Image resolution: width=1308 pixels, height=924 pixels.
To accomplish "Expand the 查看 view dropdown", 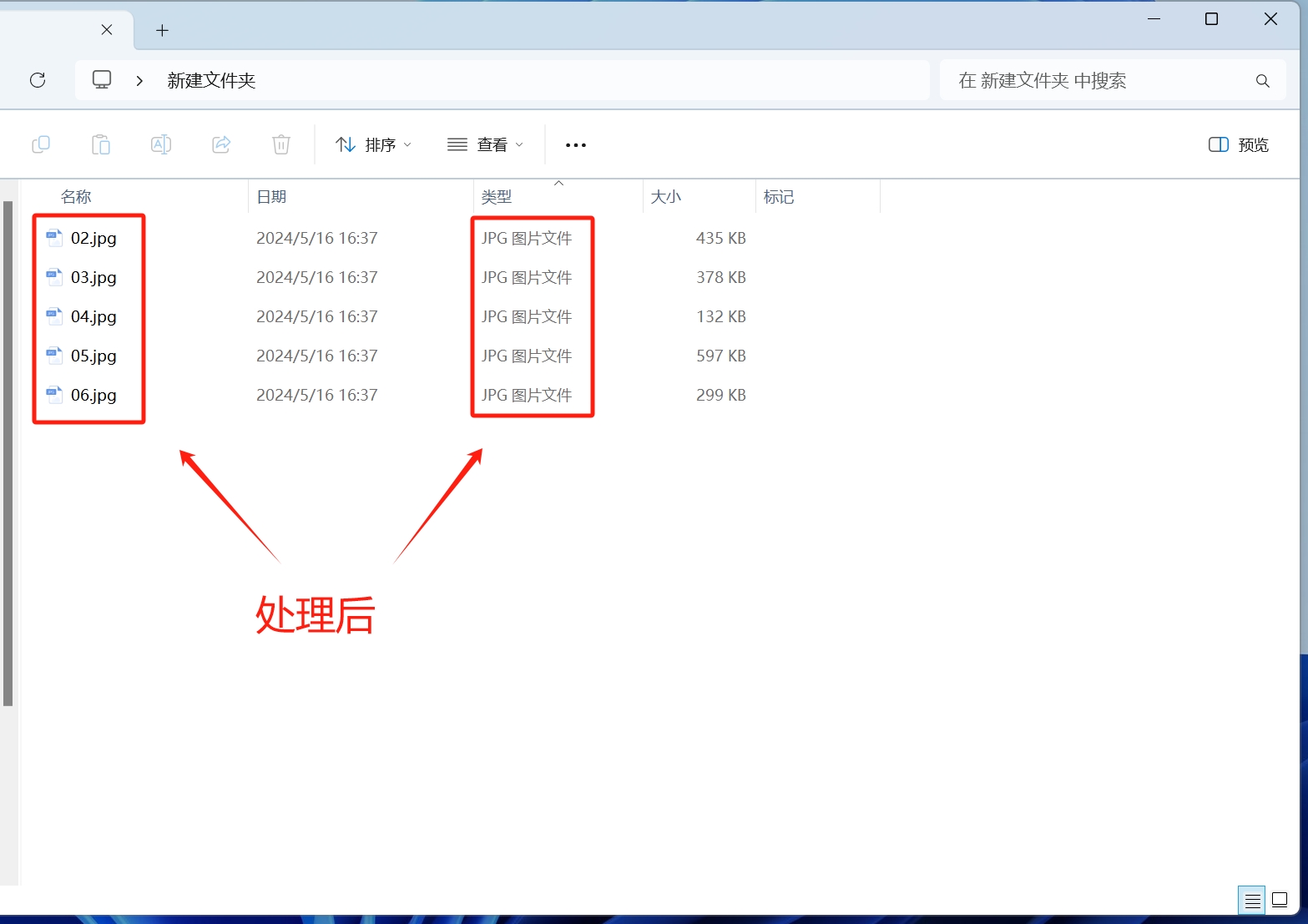I will coord(485,144).
